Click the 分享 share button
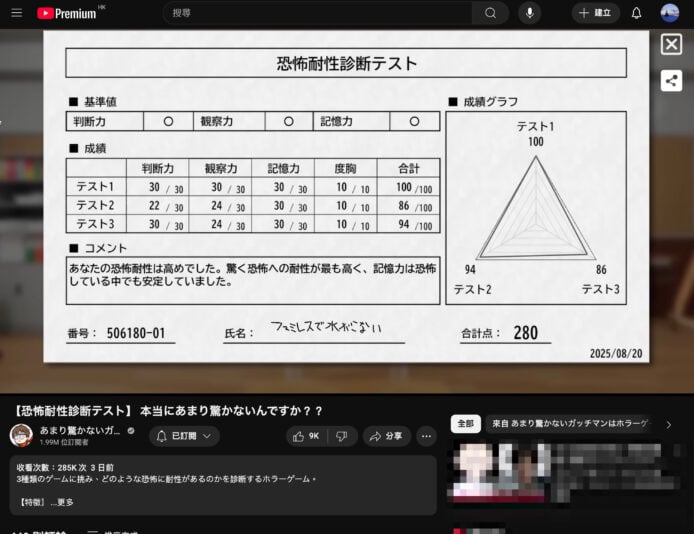Image resolution: width=694 pixels, height=534 pixels. [386, 436]
